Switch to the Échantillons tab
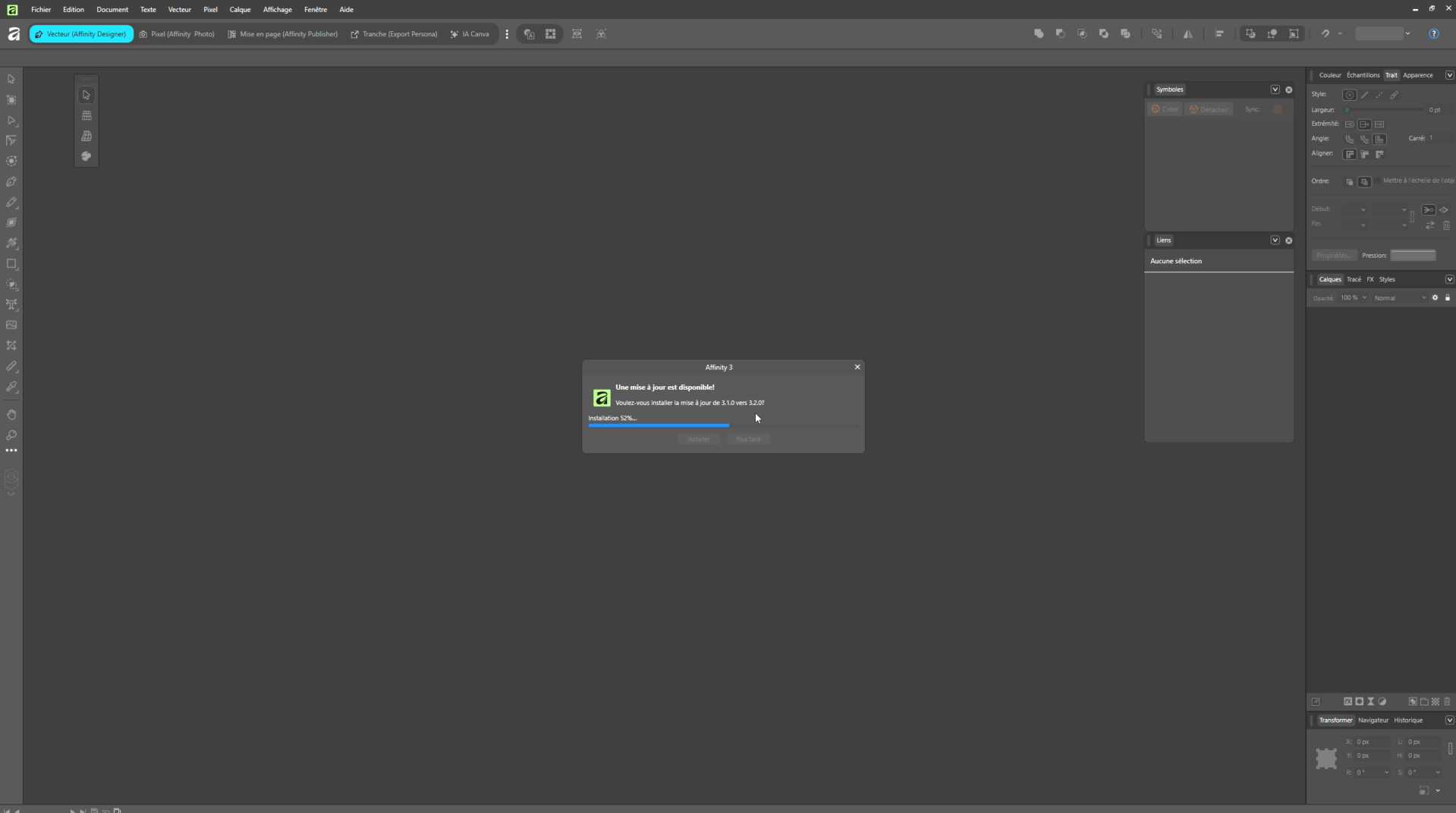1456x813 pixels. 1363,75
